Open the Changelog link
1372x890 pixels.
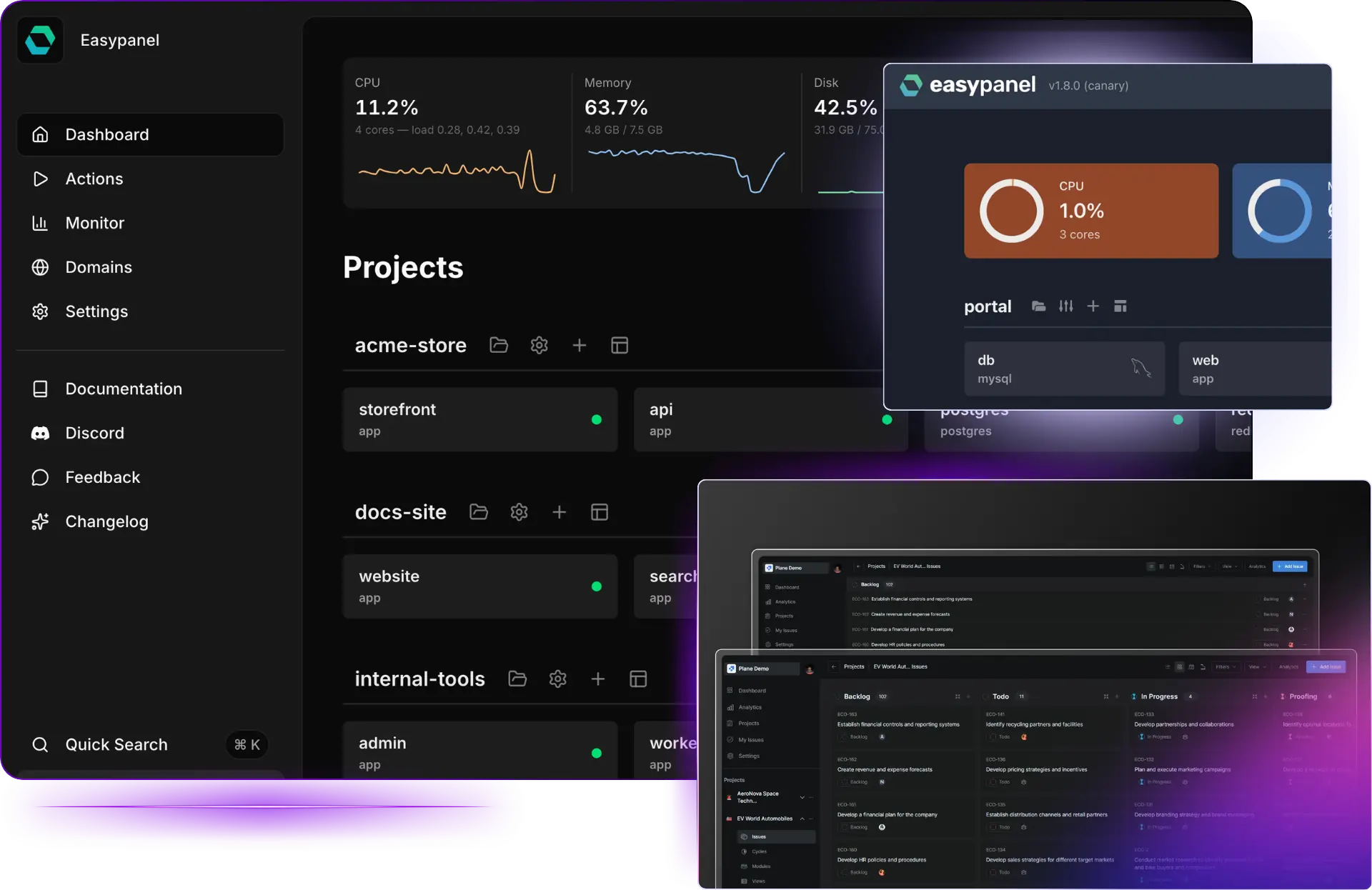click(150, 521)
